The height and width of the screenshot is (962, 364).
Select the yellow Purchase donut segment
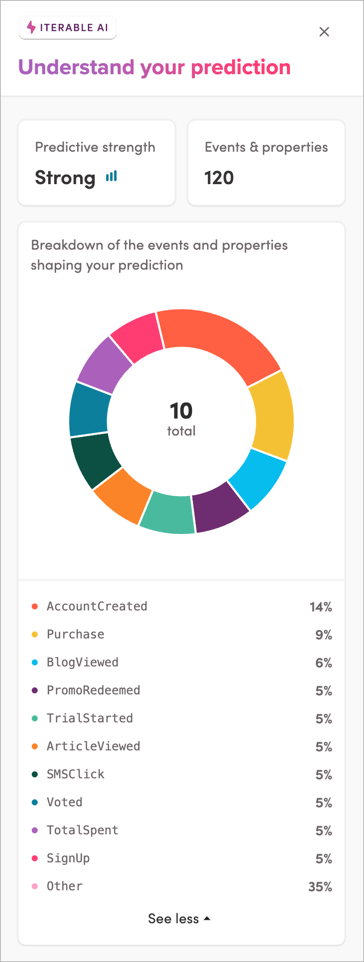[x=272, y=416]
